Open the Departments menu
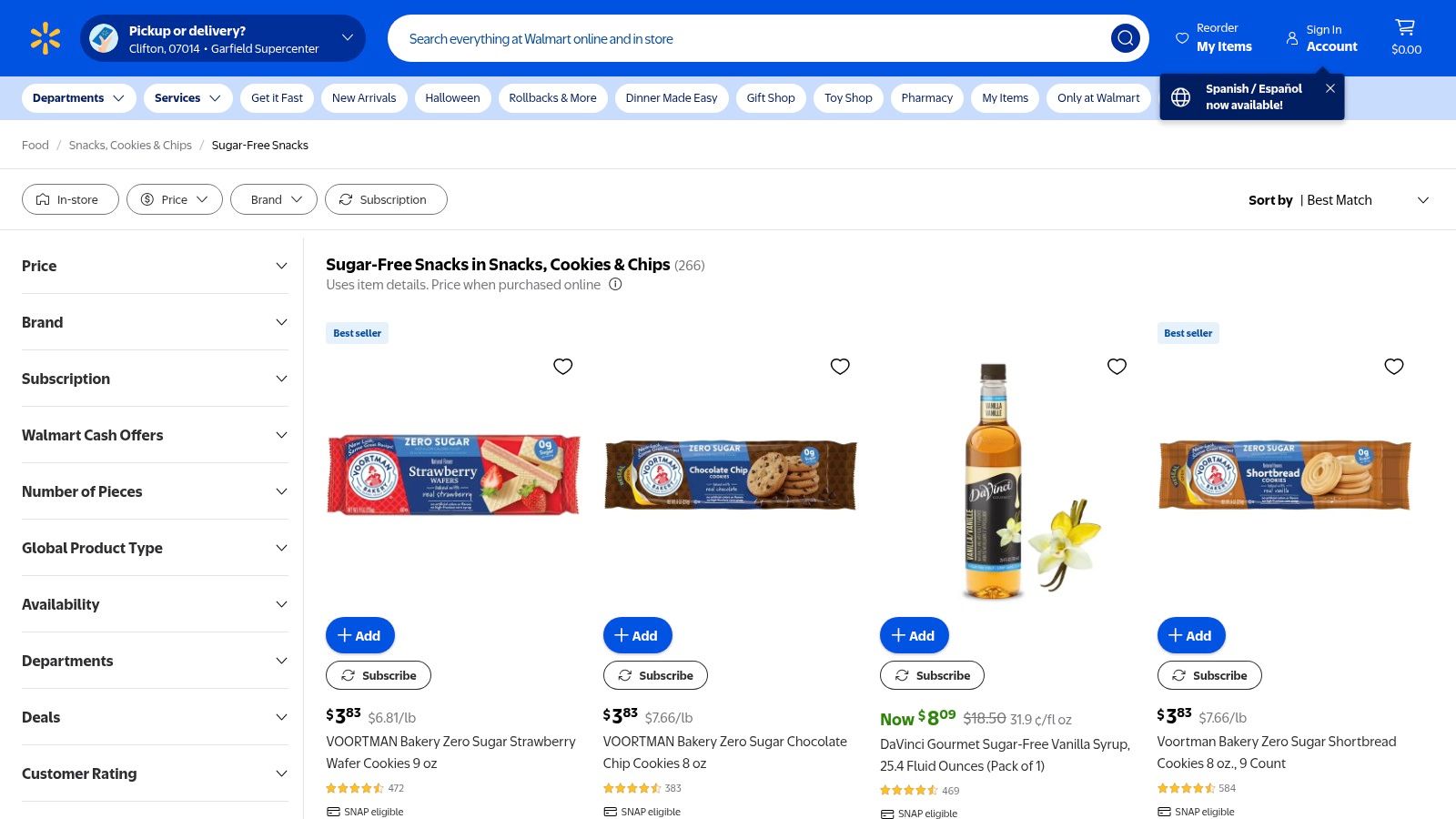The image size is (1456, 819). coord(78,98)
